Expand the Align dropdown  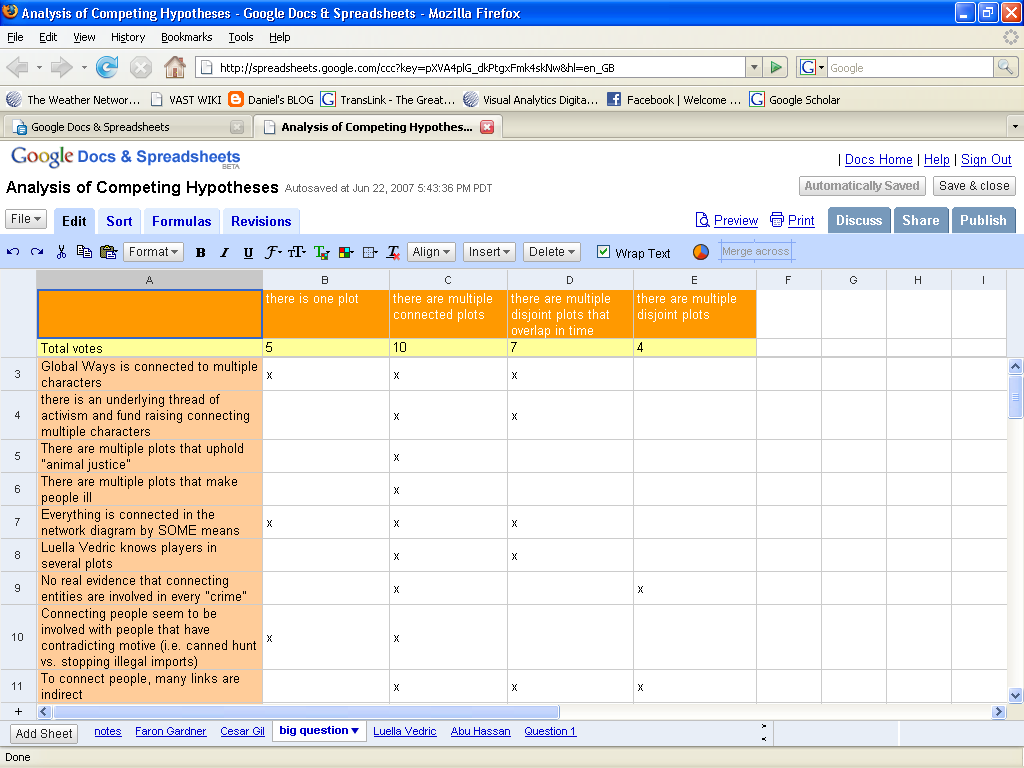click(432, 252)
